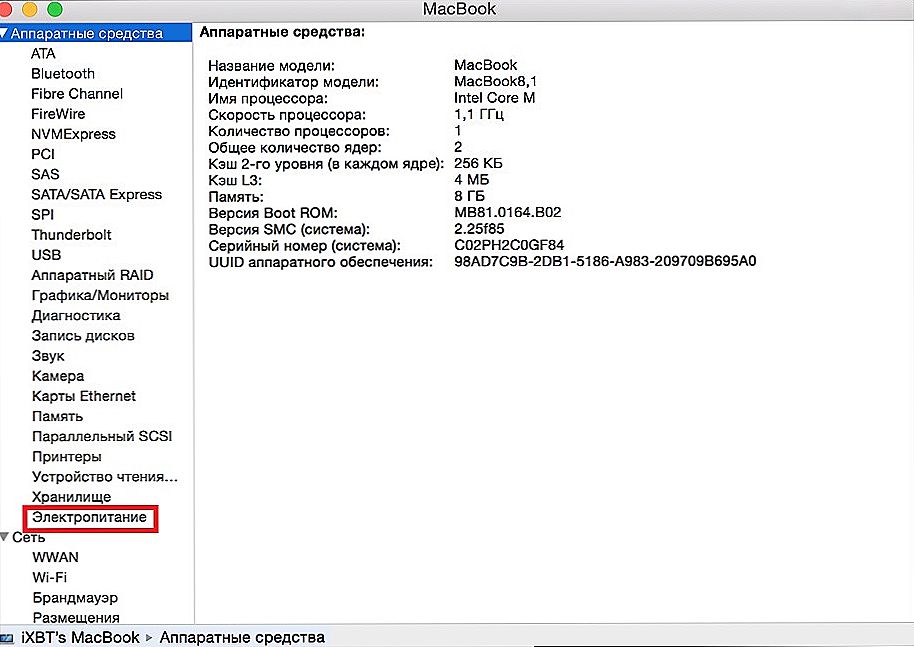Click the Брандмауэр network item
This screenshot has height=647, width=914.
pos(75,597)
